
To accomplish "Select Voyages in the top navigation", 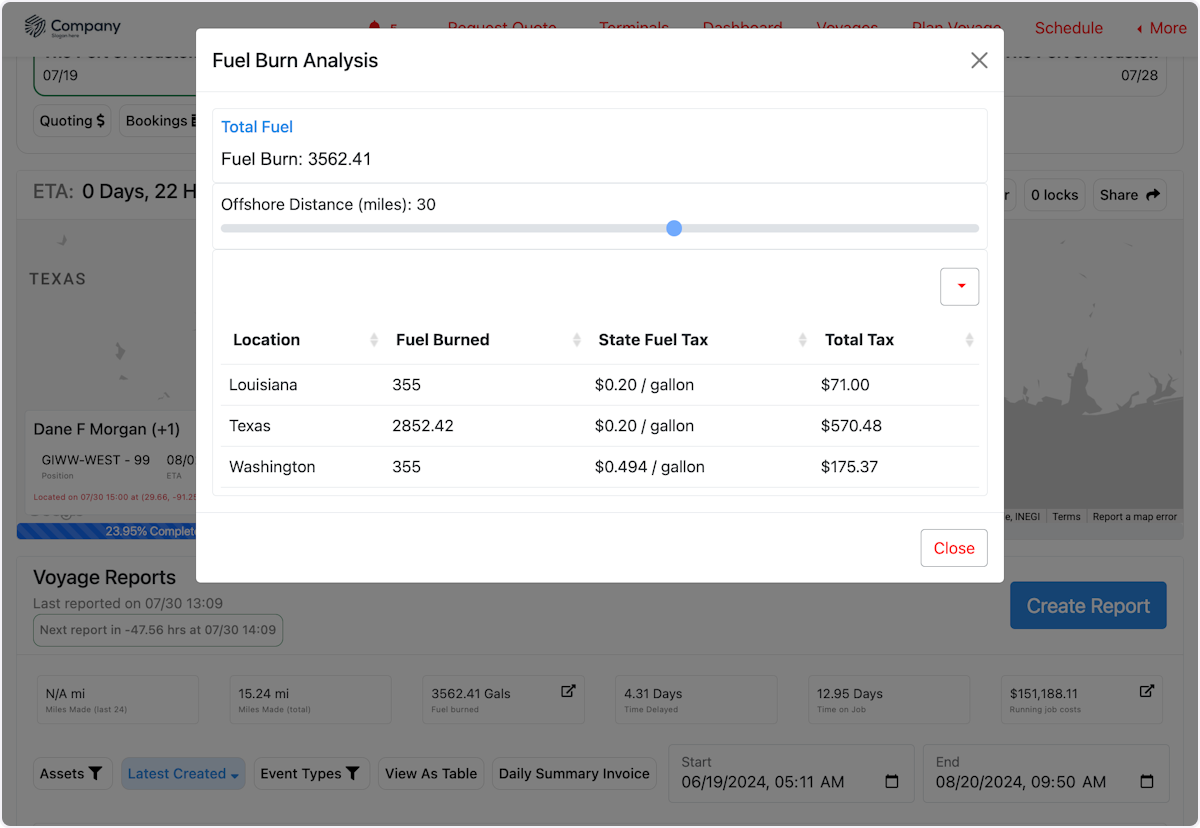I will pyautogui.click(x=847, y=28).
